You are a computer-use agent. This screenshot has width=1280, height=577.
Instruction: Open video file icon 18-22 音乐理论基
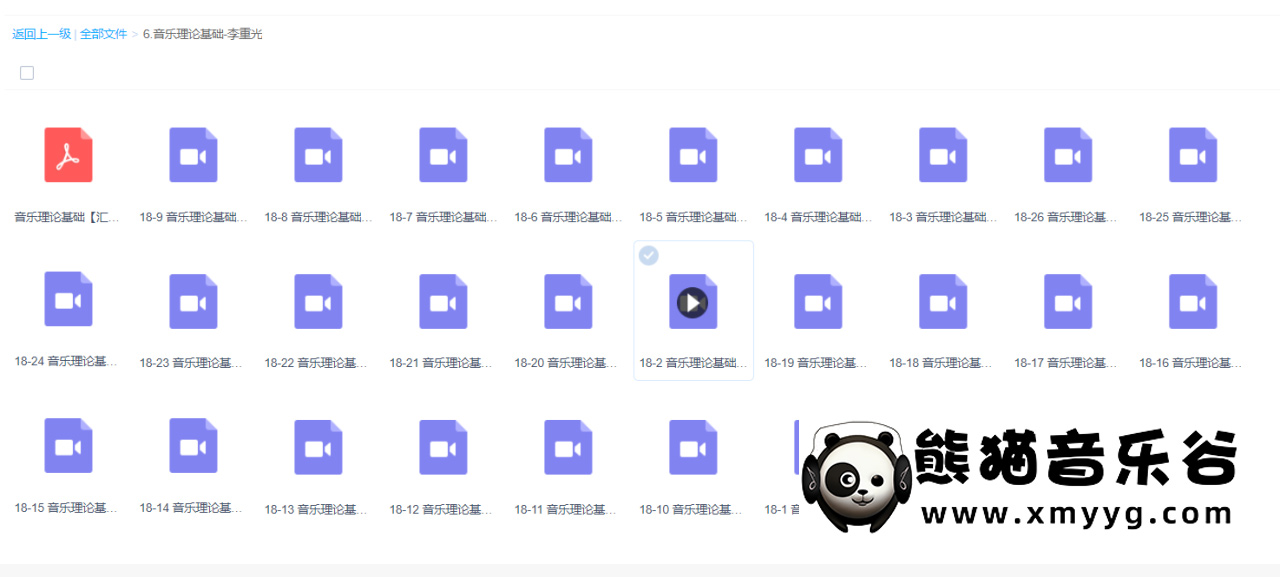318,301
